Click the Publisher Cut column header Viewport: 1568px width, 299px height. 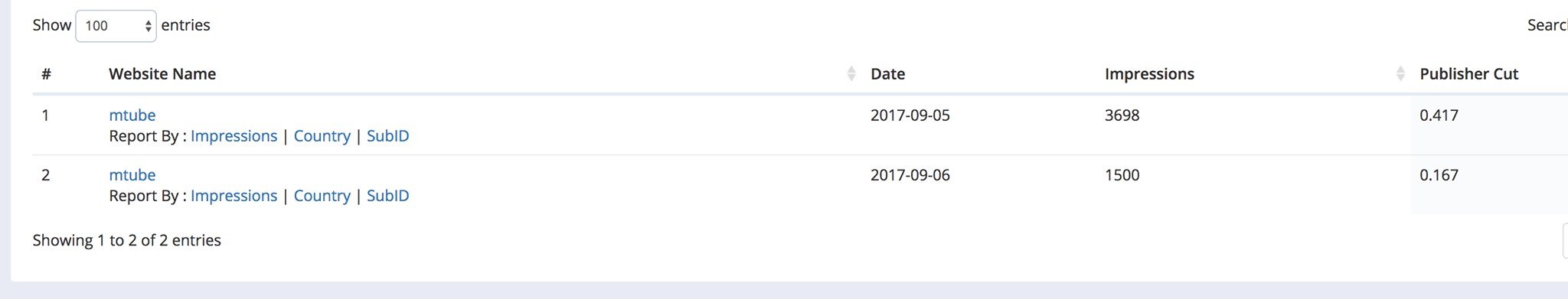(1469, 74)
